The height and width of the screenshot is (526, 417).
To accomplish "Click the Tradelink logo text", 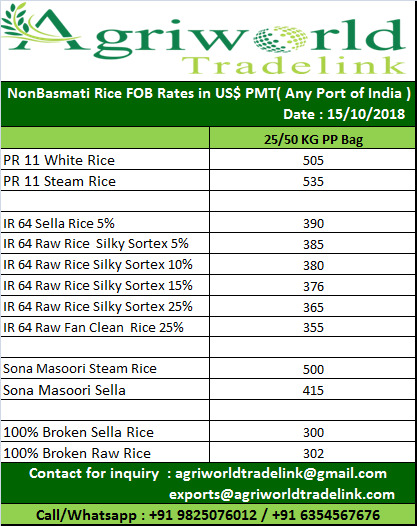I will (x=294, y=65).
